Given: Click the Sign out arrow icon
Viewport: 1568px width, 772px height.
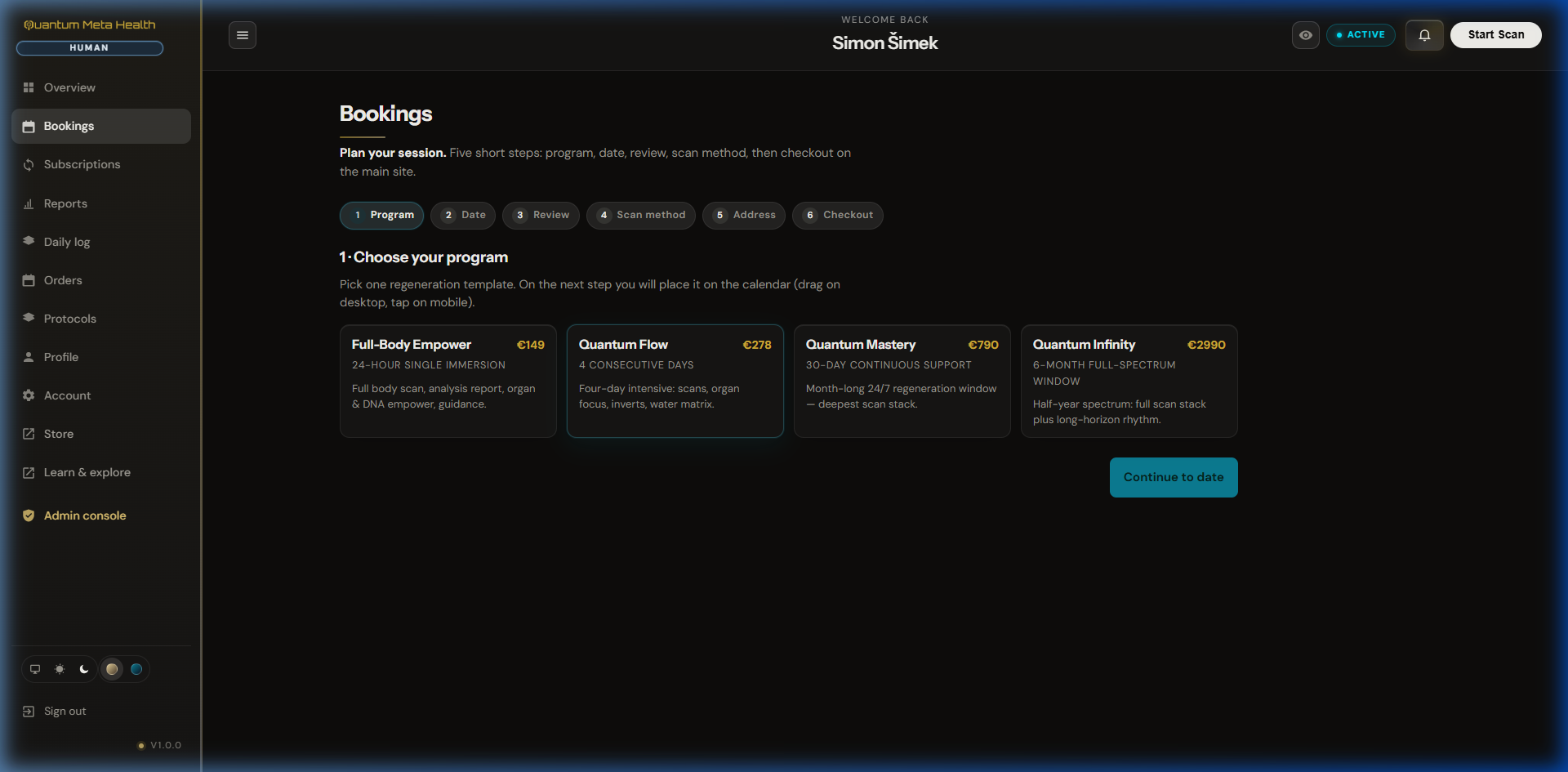Looking at the screenshot, I should 29,712.
